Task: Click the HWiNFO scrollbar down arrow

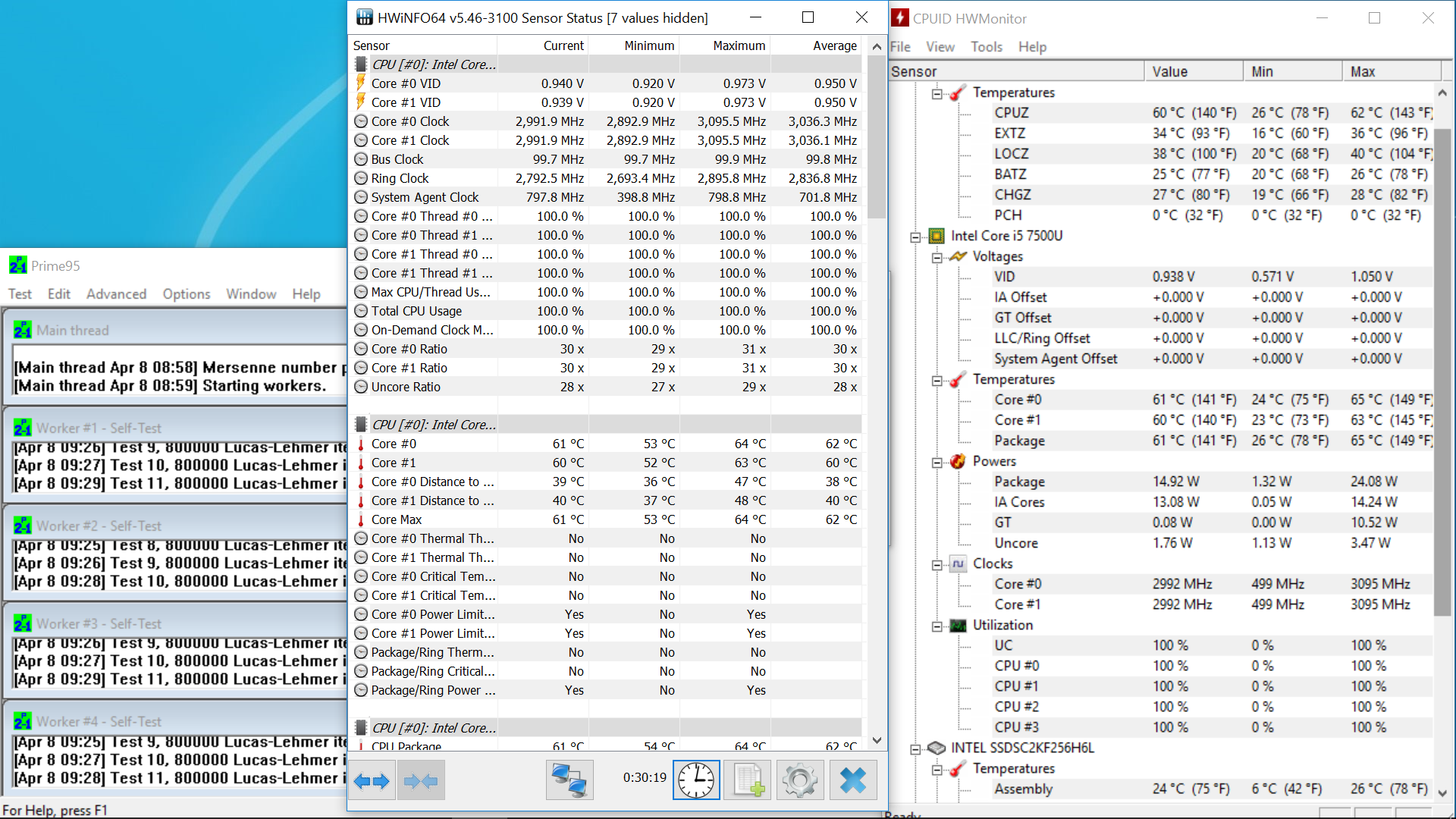Action: pos(877,741)
